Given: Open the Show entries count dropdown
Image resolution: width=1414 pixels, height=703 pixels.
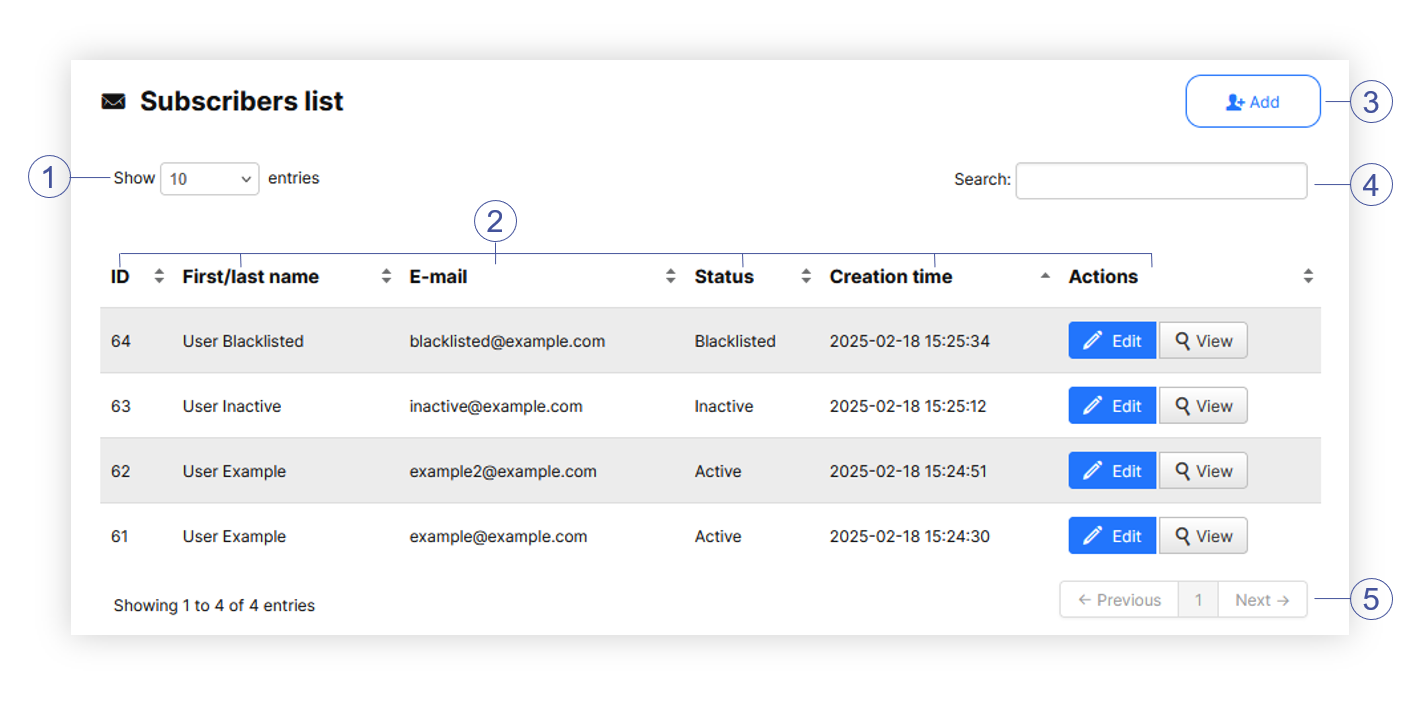Looking at the screenshot, I should click(x=209, y=179).
